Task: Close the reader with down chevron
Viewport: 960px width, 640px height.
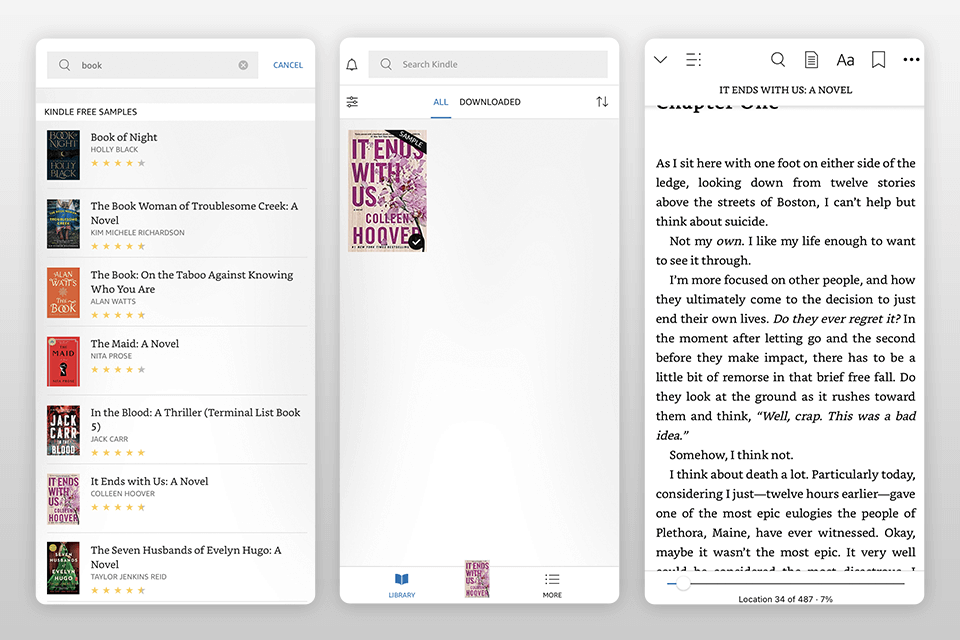Action: [x=660, y=59]
